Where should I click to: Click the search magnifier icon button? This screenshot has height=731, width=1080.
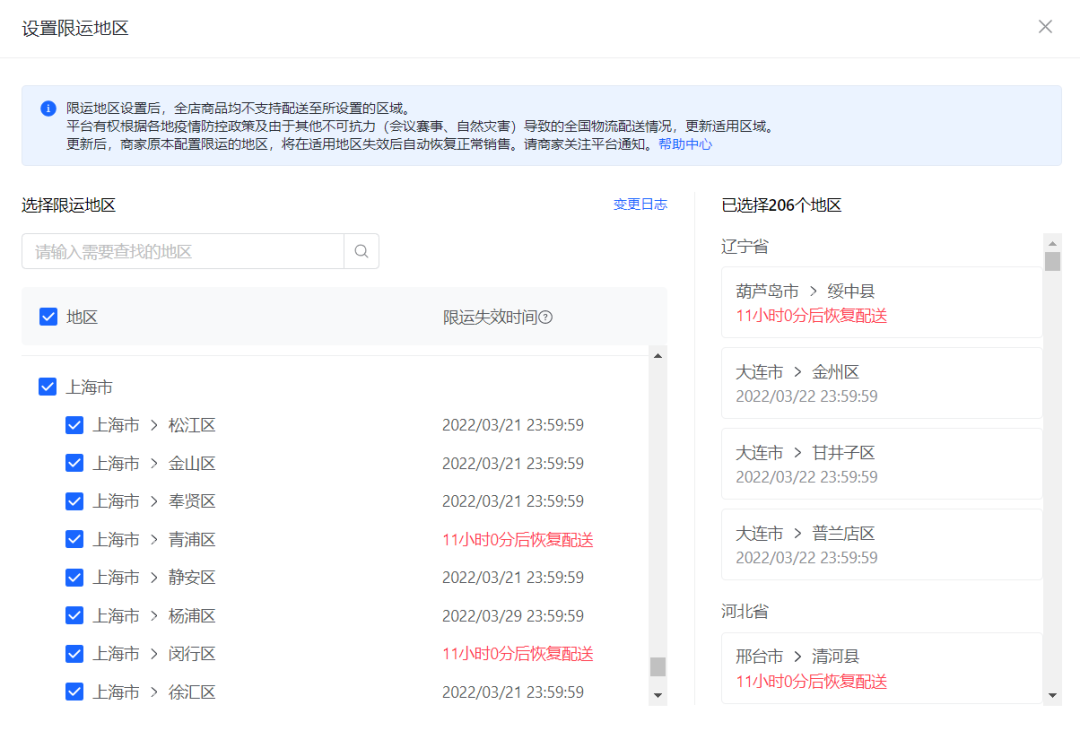coord(361,251)
